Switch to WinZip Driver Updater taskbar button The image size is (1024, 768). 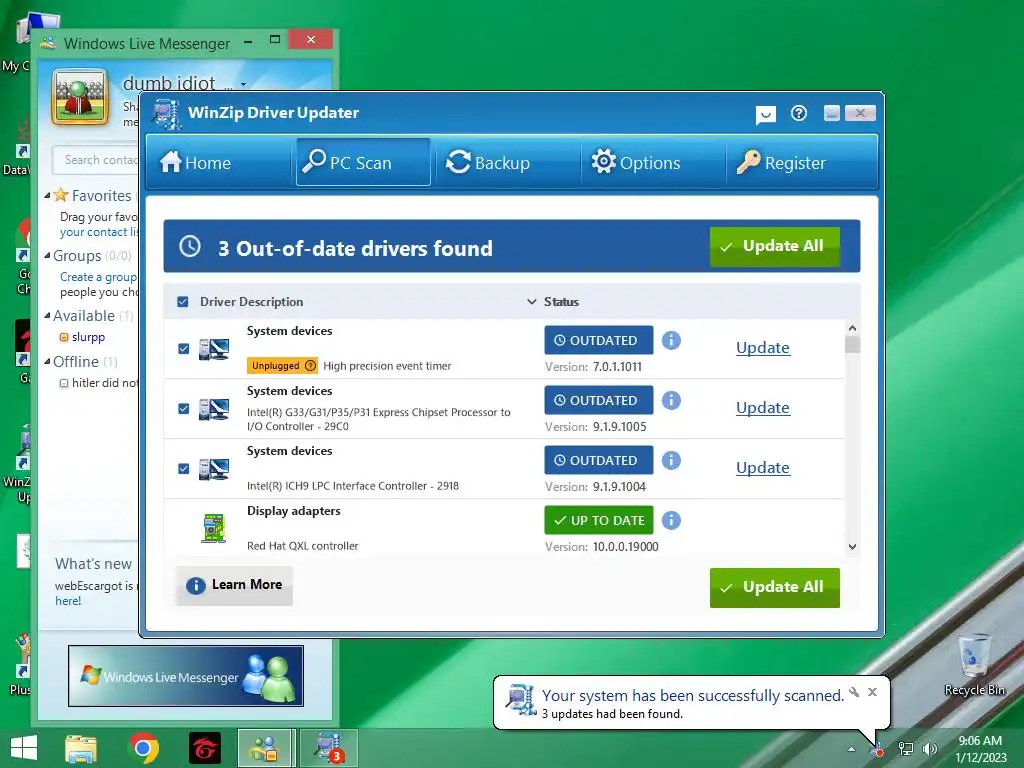[329, 748]
